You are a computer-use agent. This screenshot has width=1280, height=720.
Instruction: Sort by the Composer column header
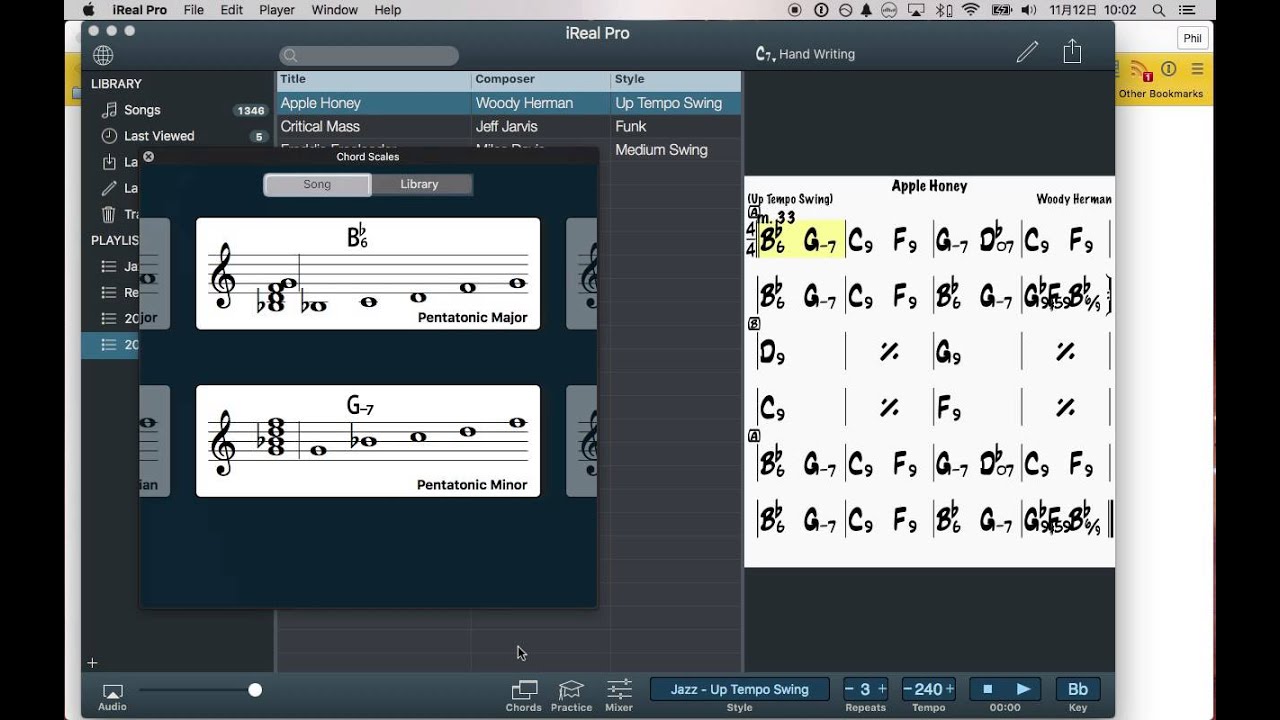tap(540, 79)
